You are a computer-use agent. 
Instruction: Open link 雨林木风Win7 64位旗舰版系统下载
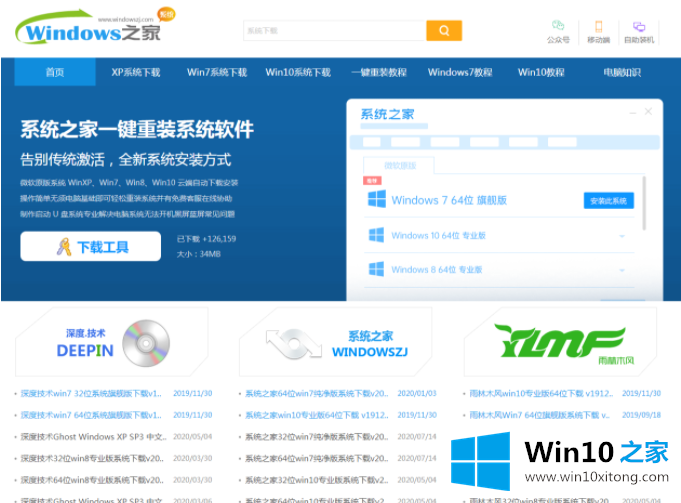click(540, 415)
